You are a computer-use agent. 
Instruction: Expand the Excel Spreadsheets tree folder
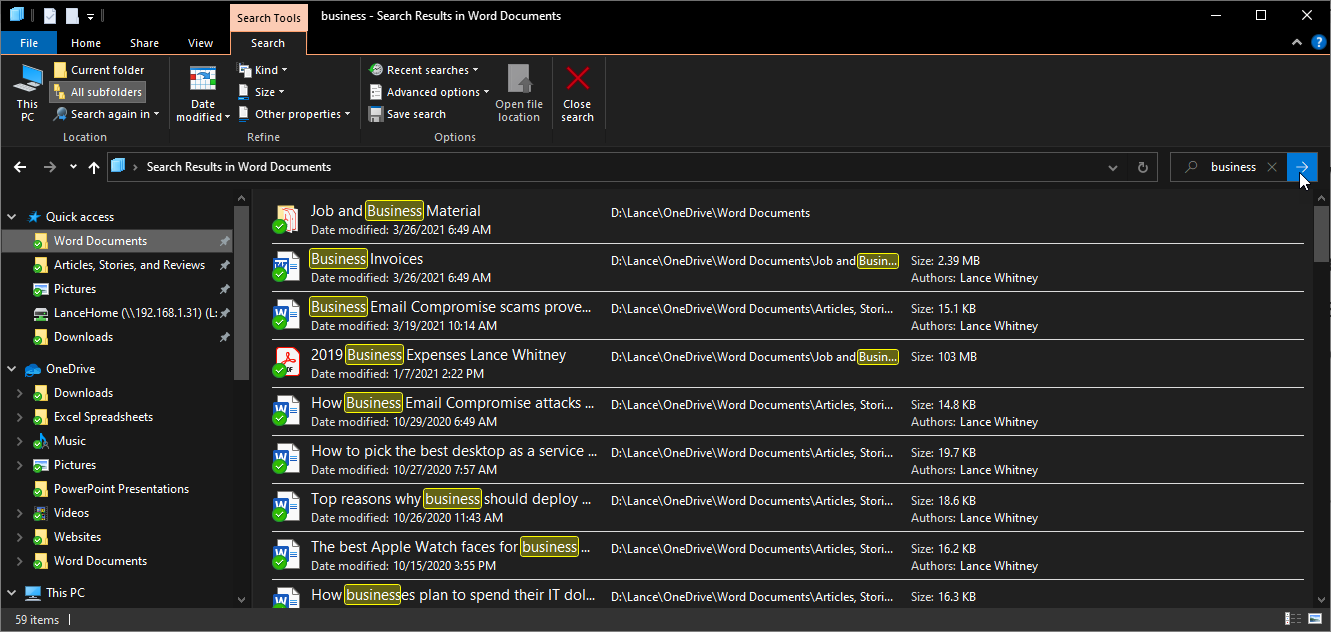point(19,417)
